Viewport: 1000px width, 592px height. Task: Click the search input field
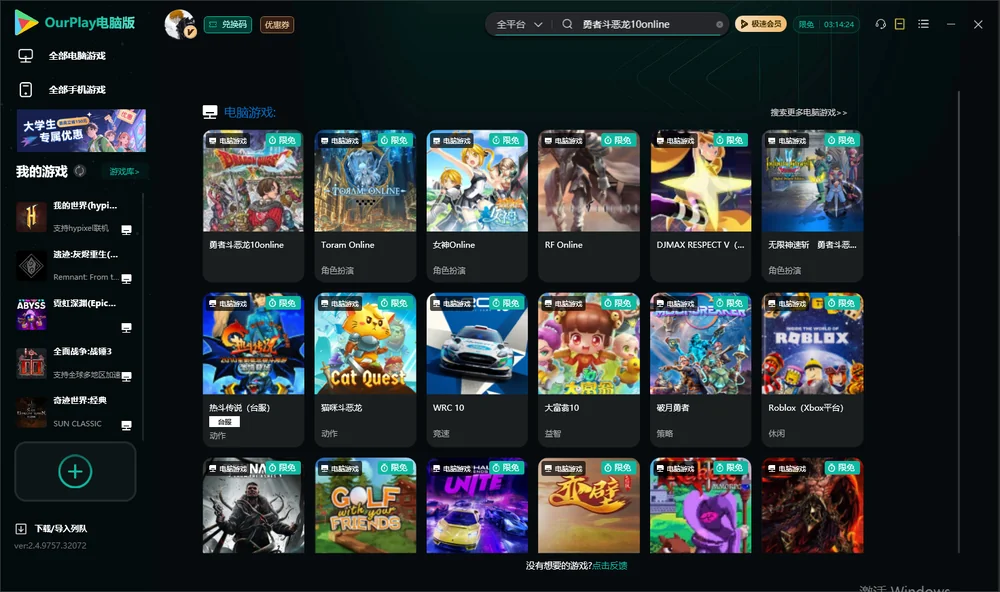tap(644, 24)
